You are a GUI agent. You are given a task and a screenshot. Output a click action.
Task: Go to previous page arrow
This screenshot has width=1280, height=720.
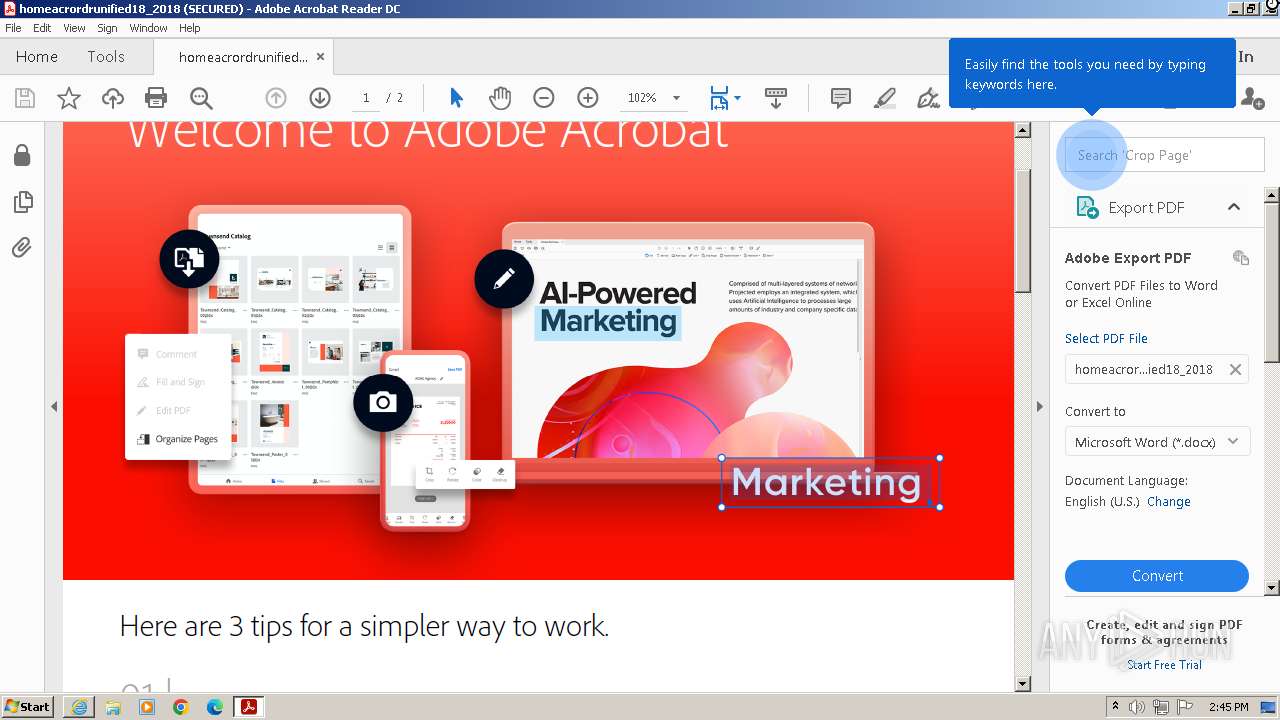tap(276, 98)
